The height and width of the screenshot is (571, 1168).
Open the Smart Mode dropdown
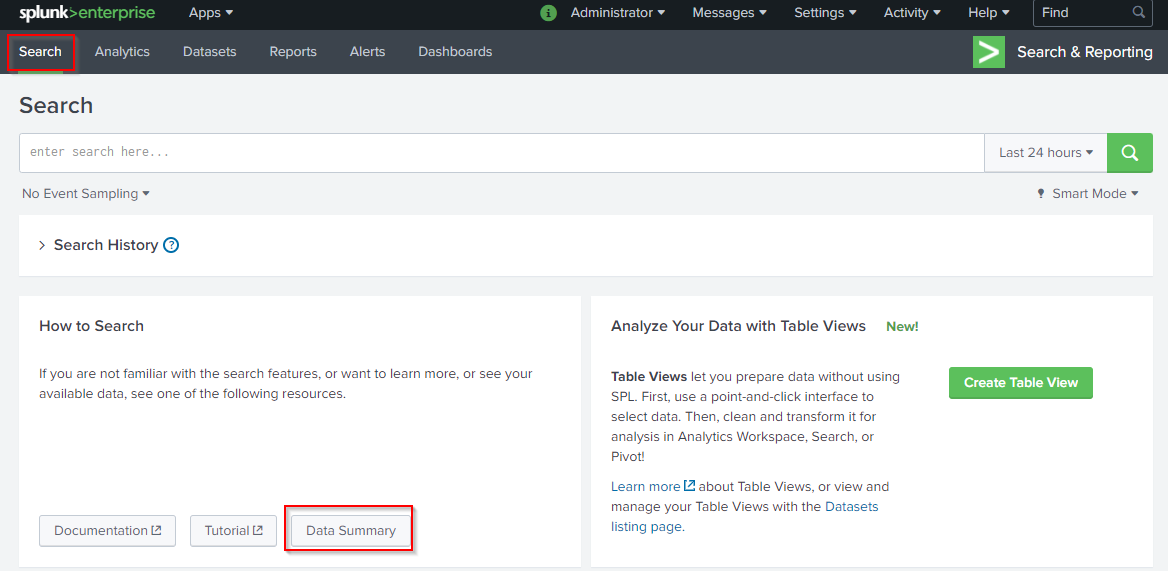coord(1095,194)
